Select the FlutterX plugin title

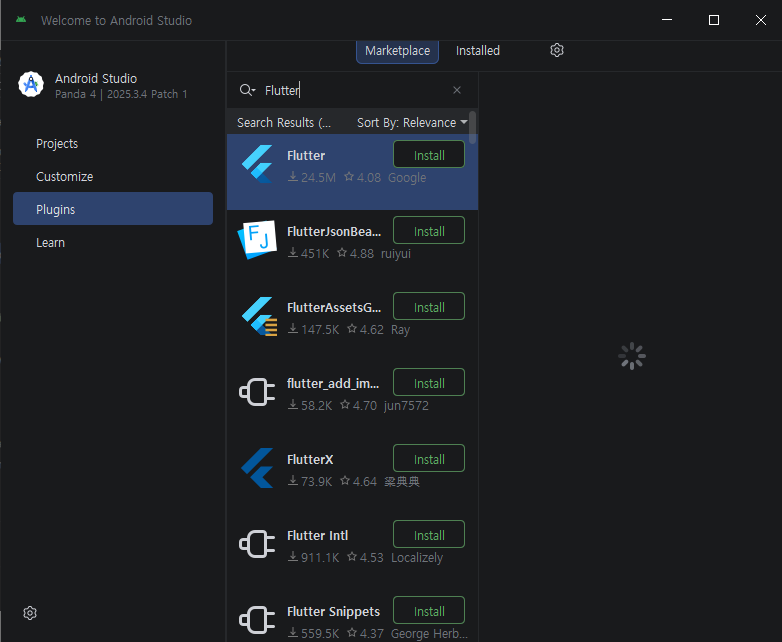(310, 459)
